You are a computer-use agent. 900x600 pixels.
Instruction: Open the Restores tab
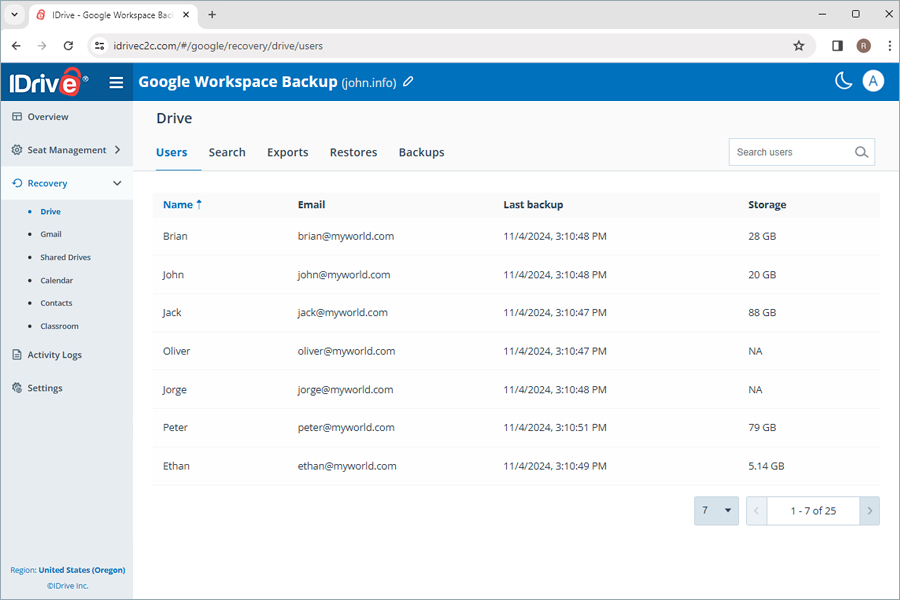pyautogui.click(x=353, y=152)
